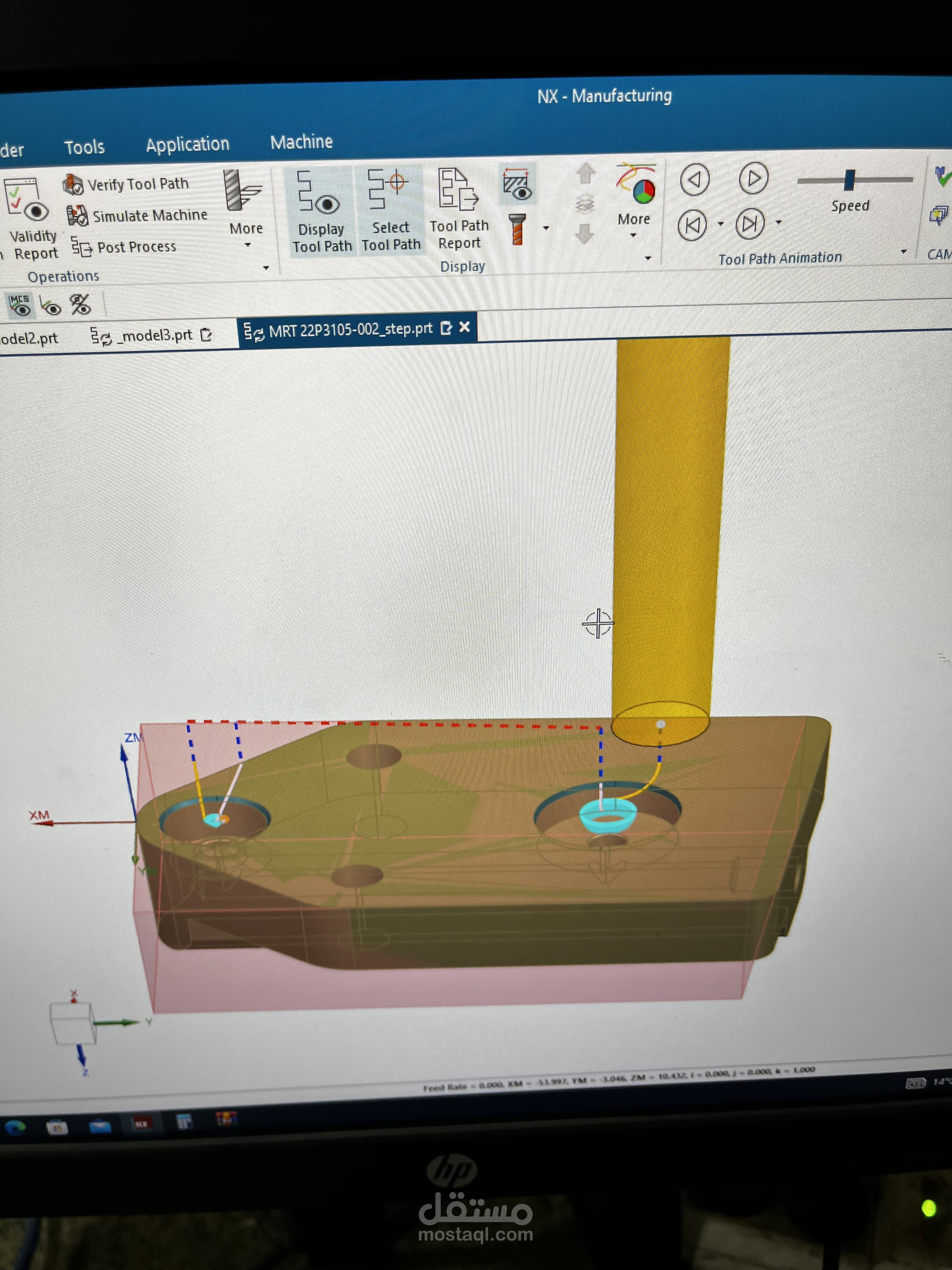Open the Application ribbon tab

[x=188, y=144]
